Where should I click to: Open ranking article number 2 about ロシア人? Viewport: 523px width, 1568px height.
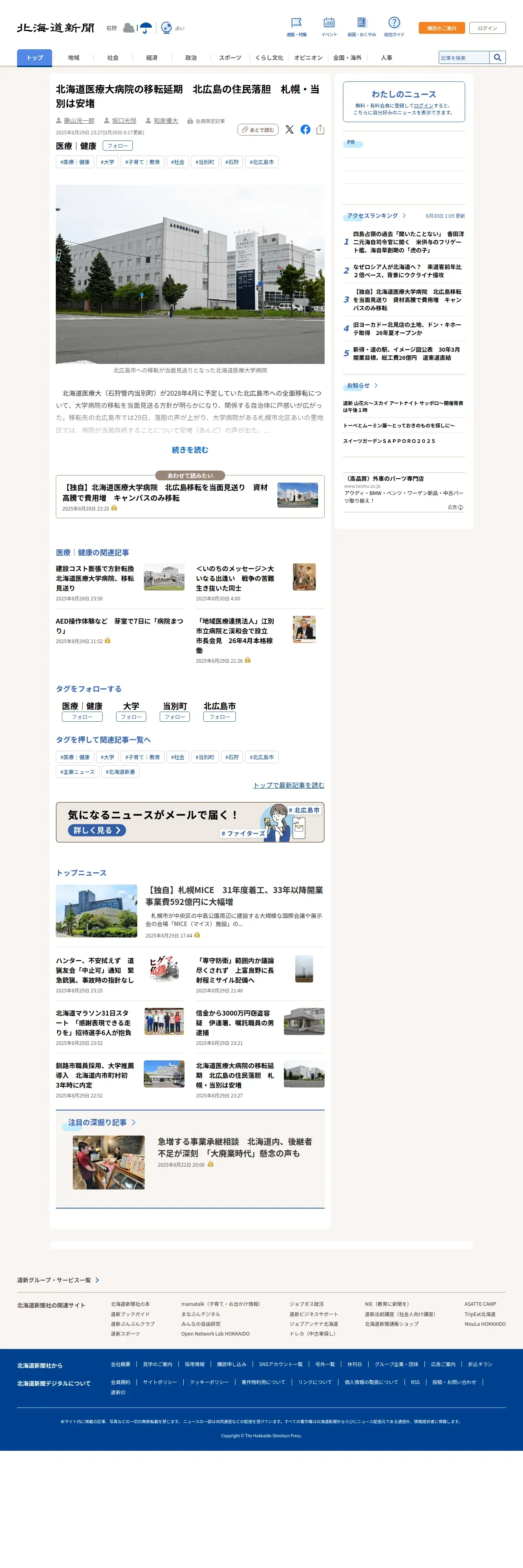point(407,271)
